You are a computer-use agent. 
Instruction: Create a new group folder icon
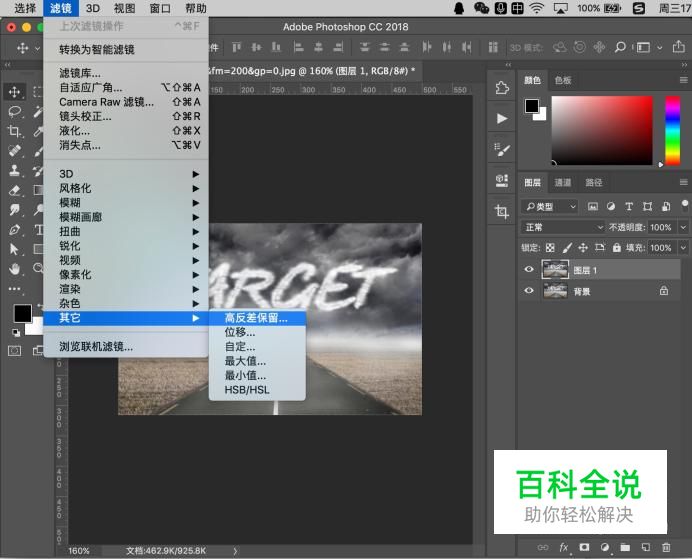(625, 548)
